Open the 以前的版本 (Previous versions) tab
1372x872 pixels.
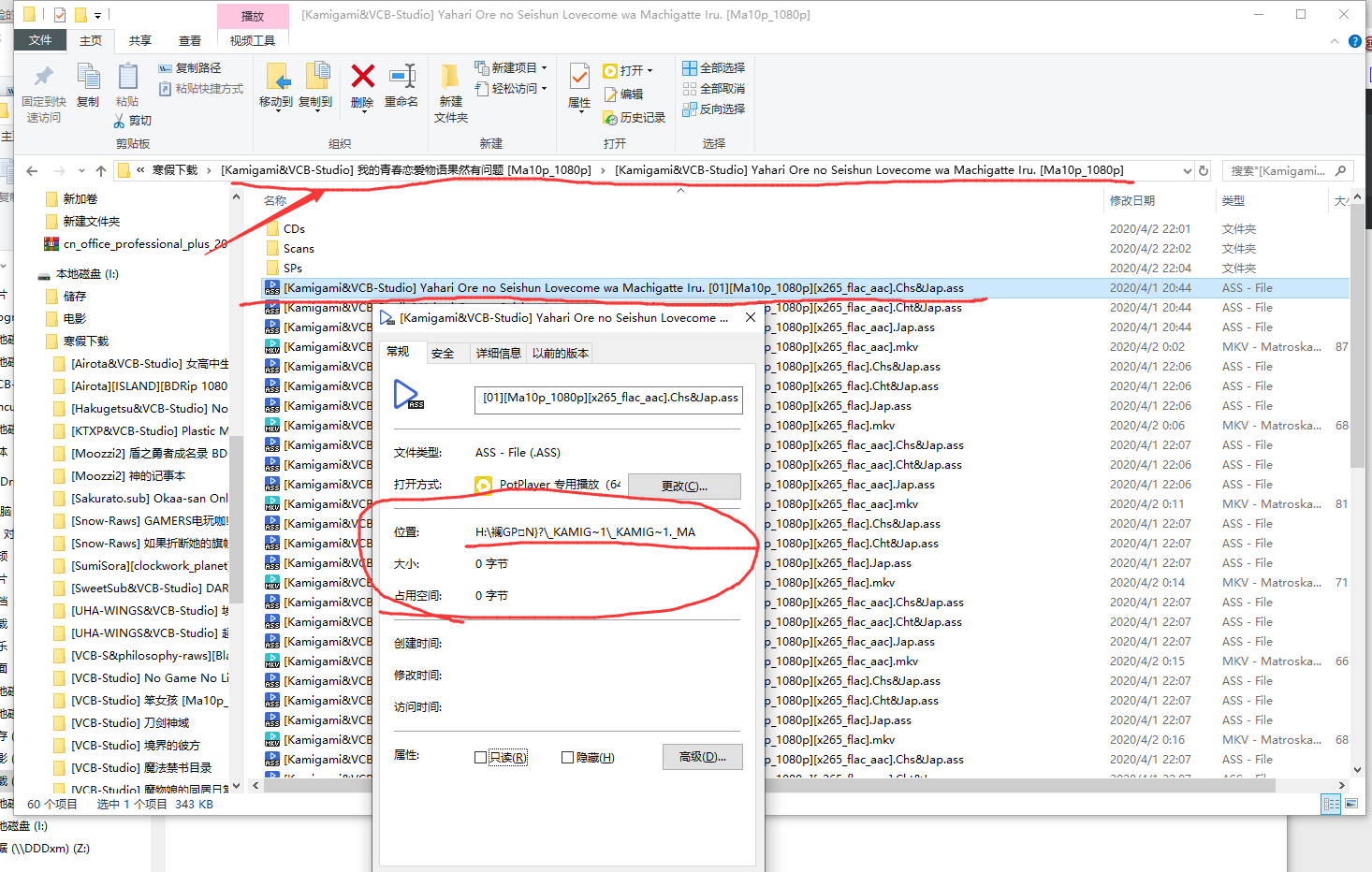click(561, 353)
